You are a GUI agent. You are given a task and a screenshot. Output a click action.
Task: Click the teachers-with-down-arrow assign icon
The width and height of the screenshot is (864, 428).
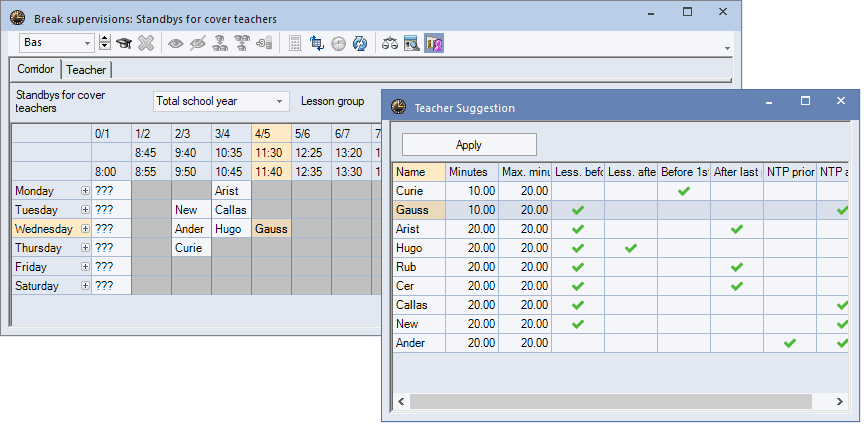click(220, 44)
